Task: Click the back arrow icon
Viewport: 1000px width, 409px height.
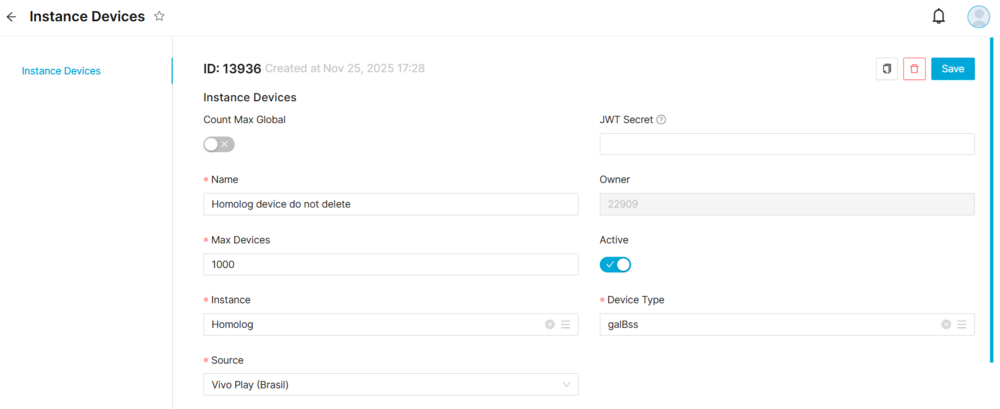Action: (11, 17)
